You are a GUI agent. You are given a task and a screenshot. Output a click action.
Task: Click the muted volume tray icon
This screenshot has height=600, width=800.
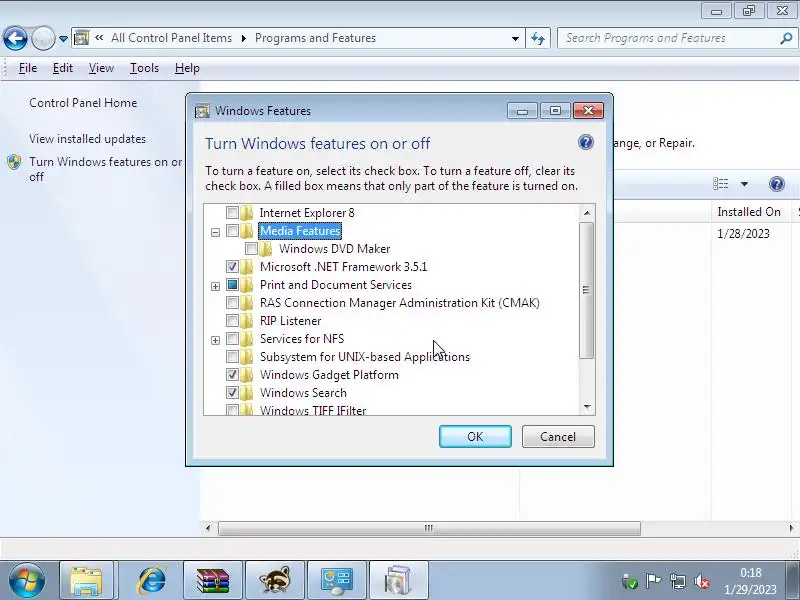(x=702, y=581)
